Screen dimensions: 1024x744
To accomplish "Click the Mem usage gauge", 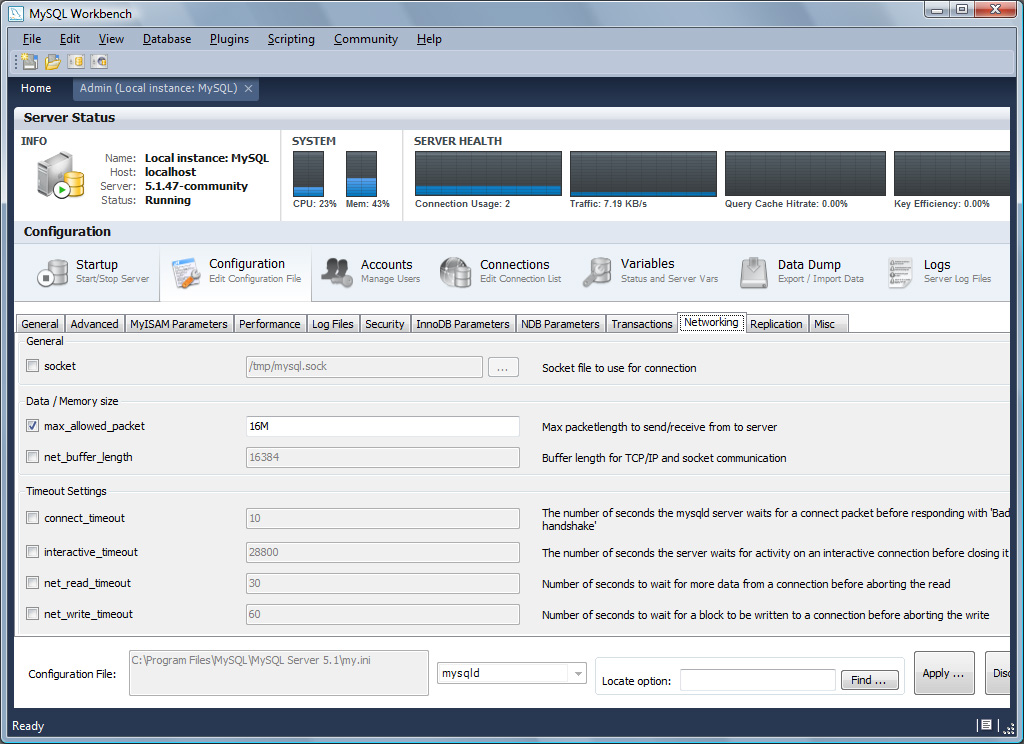I will click(361, 174).
